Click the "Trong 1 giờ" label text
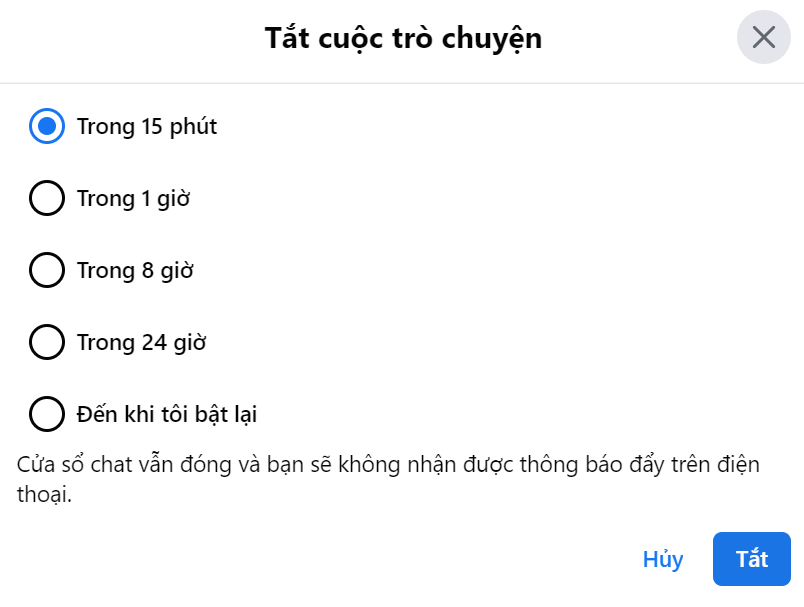 tap(133, 199)
